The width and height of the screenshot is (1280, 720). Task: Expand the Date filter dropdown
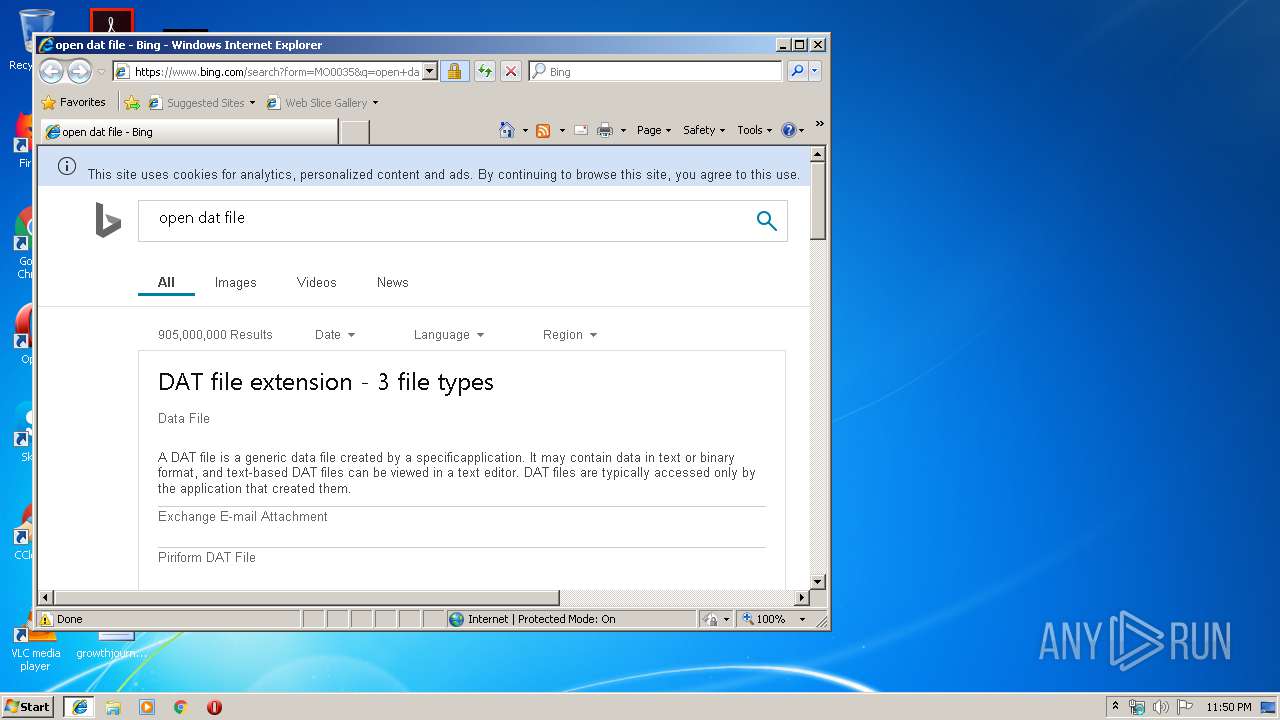point(335,335)
